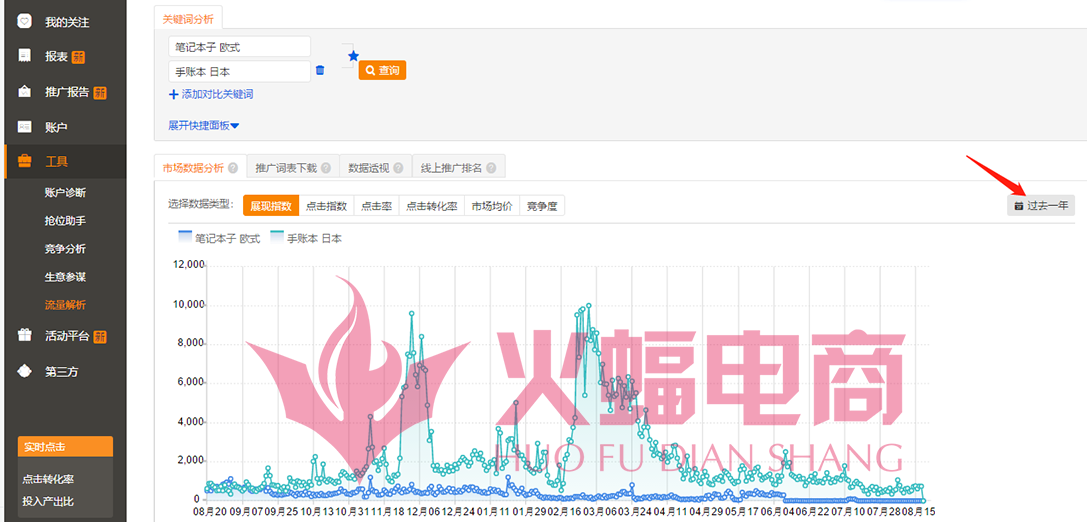Click the 实时点击 orange header
Screen dimensions: 1087x522
(x=65, y=446)
